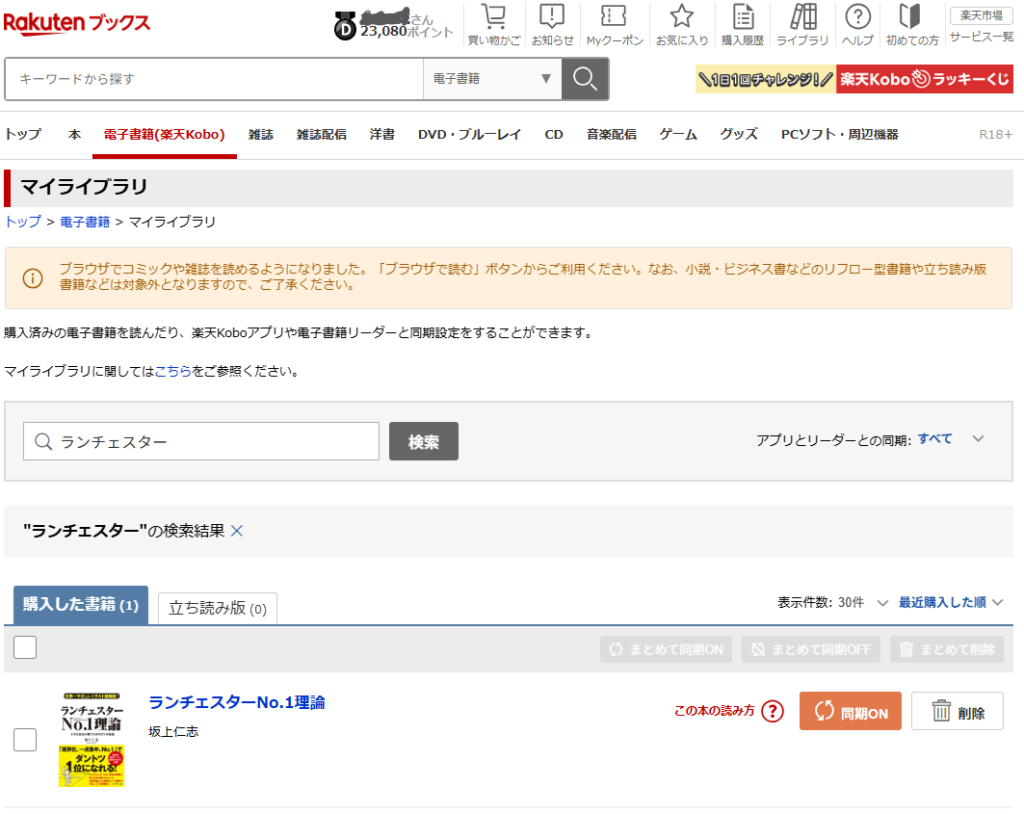This screenshot has height=814, width=1024.
Task: Open My coupon (Myクーポン) icon
Action: pyautogui.click(x=615, y=25)
